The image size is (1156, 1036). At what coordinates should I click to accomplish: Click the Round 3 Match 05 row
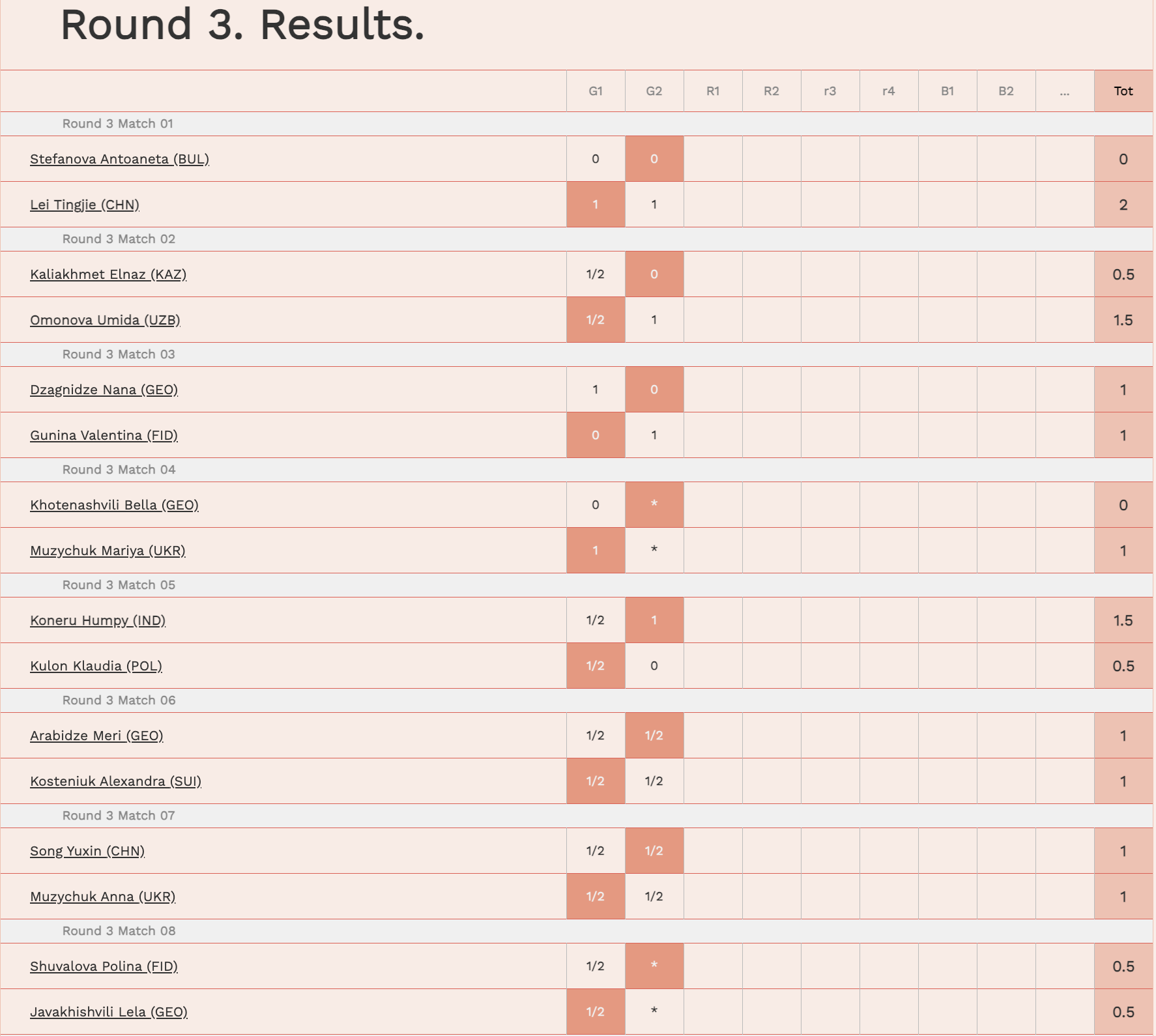[577, 585]
